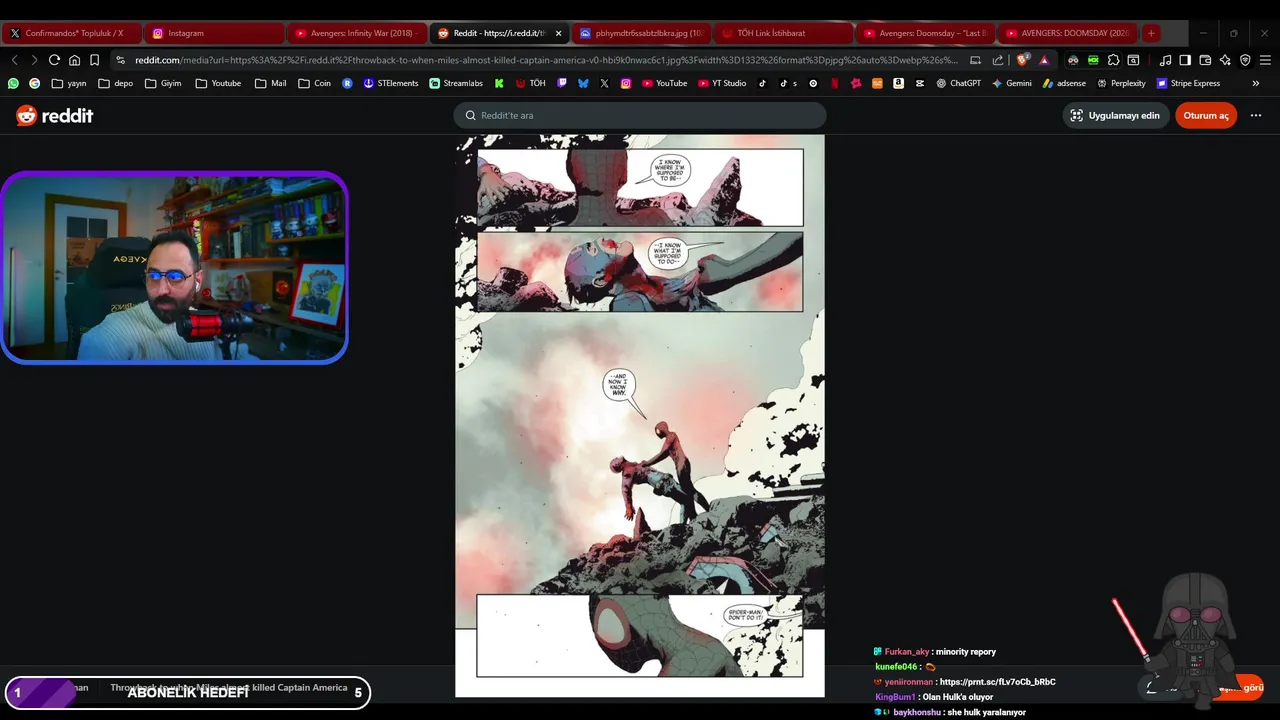The image size is (1280, 720).
Task: Switch to Avengers: Infinity War (2018) tab
Action: point(358,33)
